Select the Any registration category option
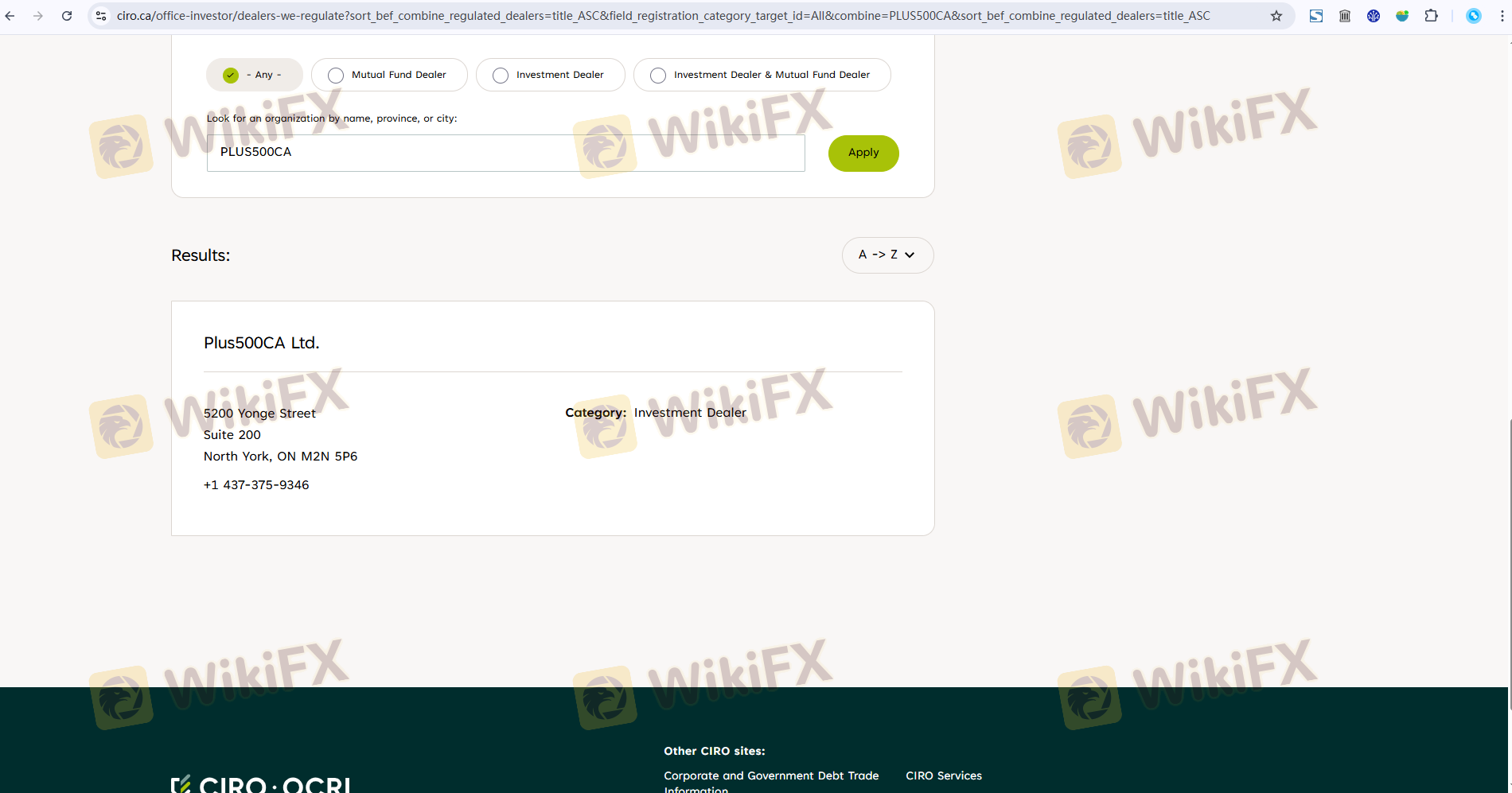Viewport: 1512px width, 793px height. coord(255,75)
